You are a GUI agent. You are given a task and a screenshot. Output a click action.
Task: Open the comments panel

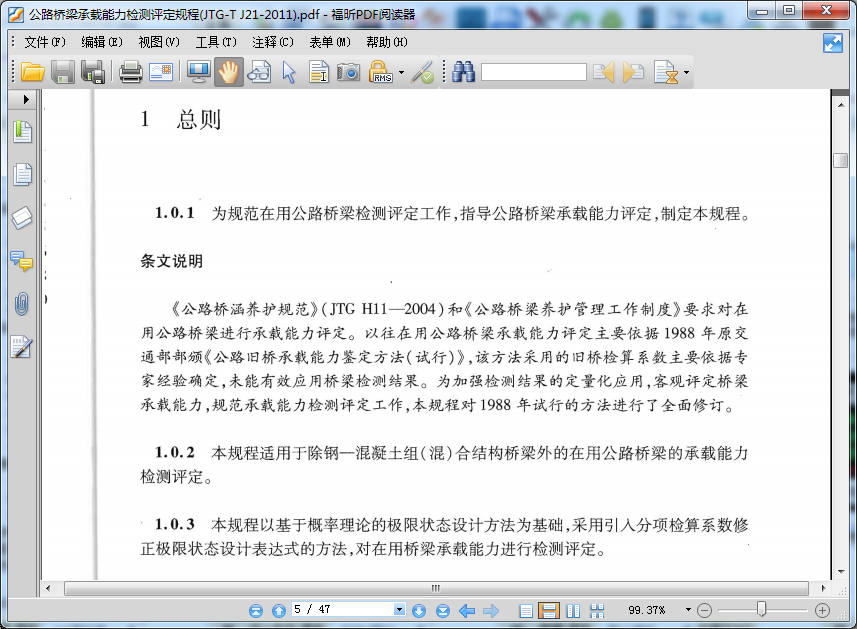pos(22,261)
